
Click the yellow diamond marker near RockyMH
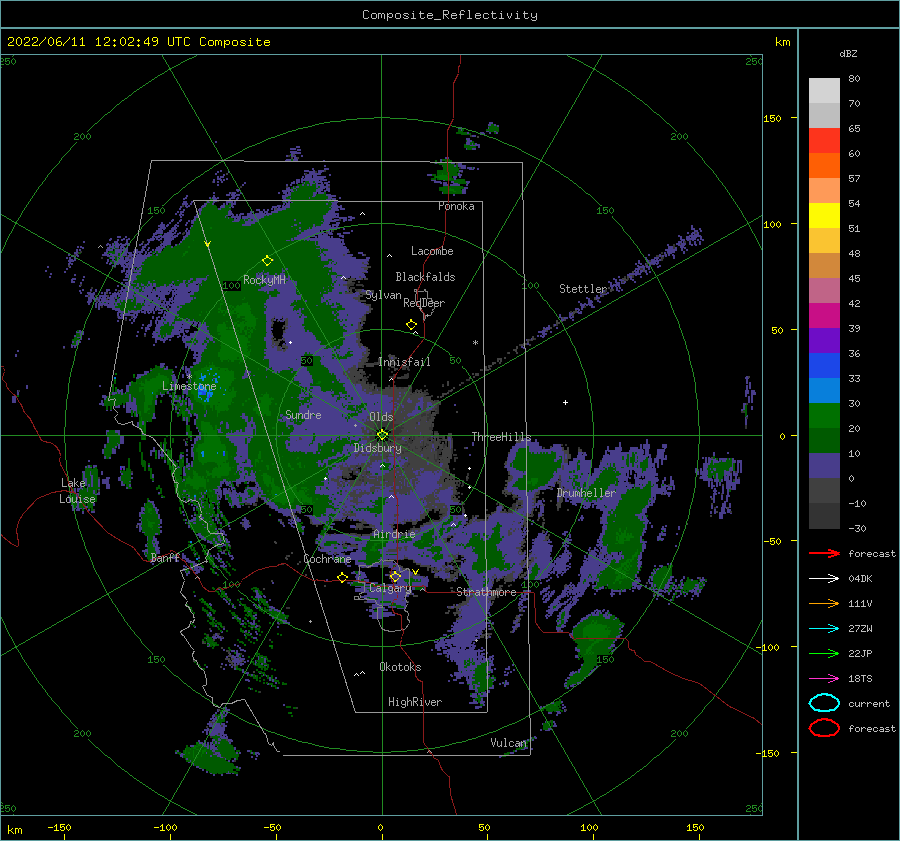click(x=267, y=261)
